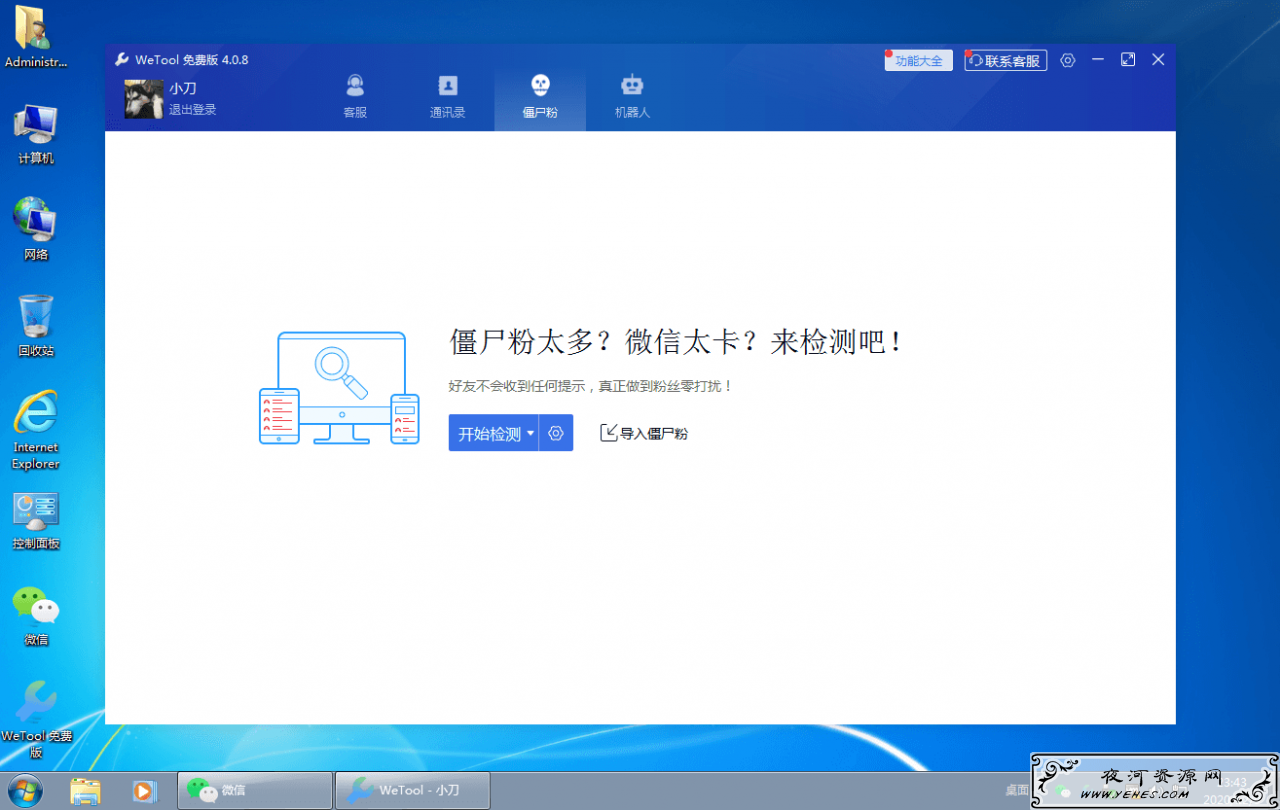Close the WeTool window
The width and height of the screenshot is (1280, 810).
[x=1158, y=60]
